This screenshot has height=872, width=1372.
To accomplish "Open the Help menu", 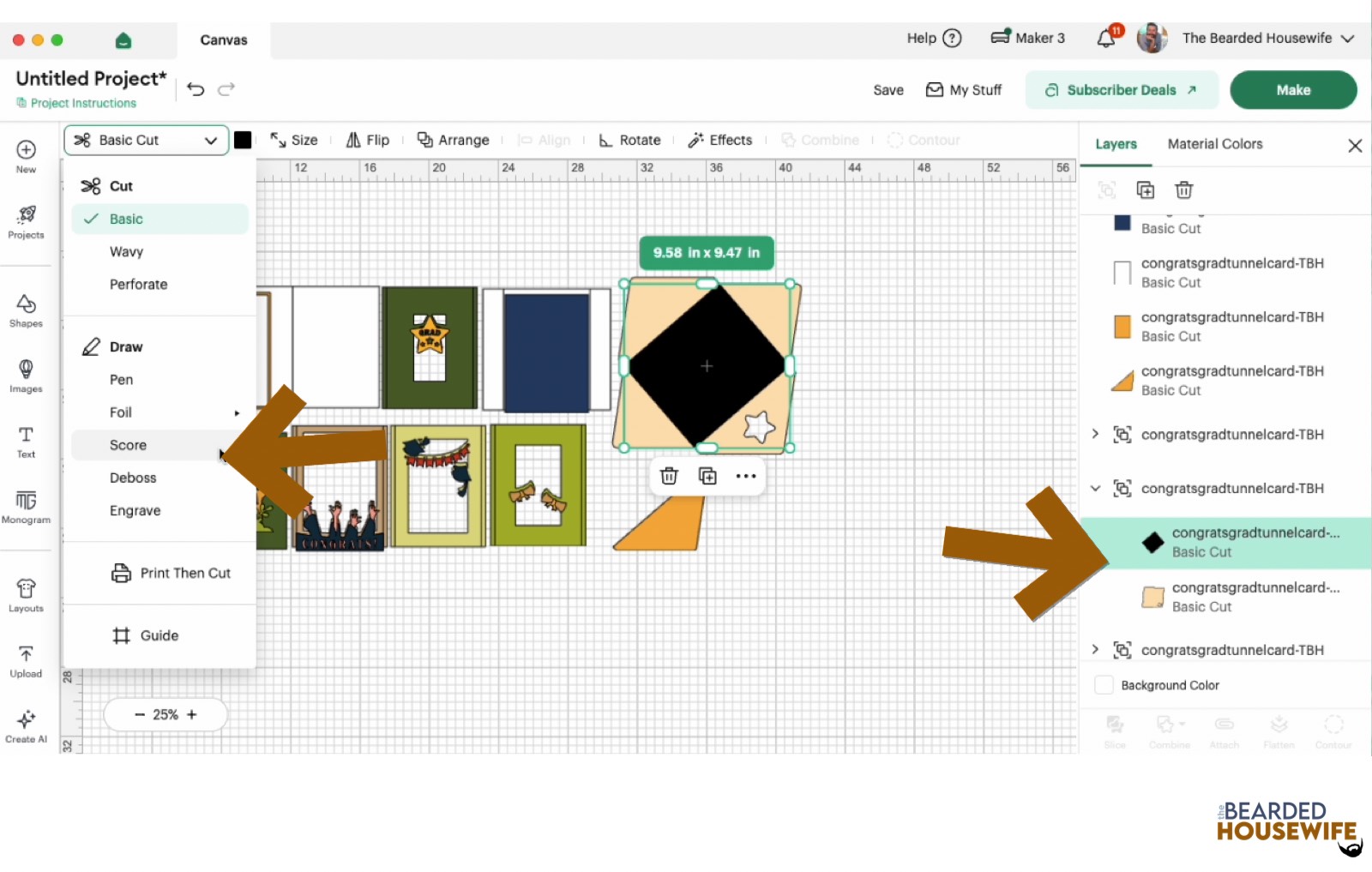I will click(x=934, y=38).
